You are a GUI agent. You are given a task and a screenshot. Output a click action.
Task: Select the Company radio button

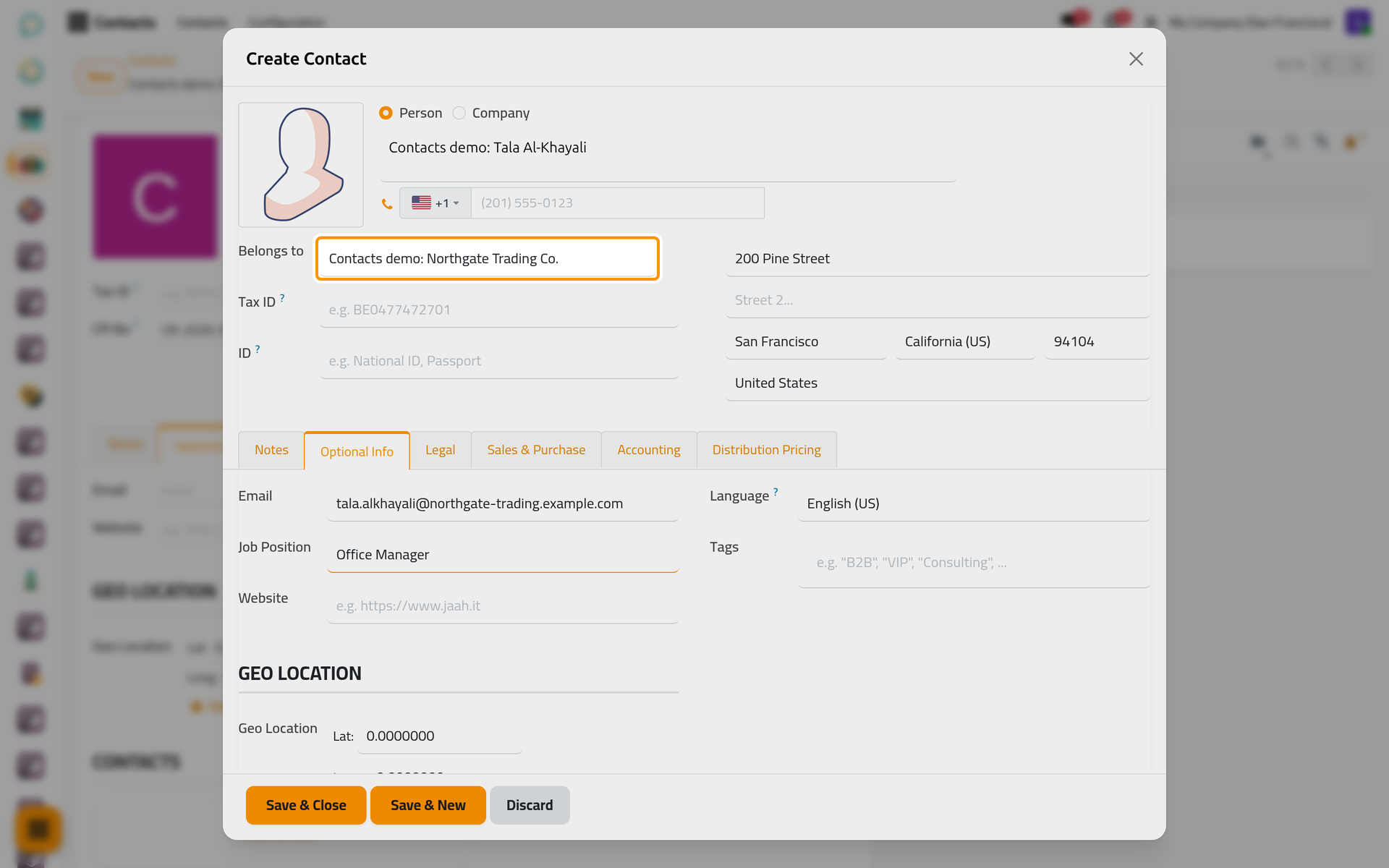459,113
